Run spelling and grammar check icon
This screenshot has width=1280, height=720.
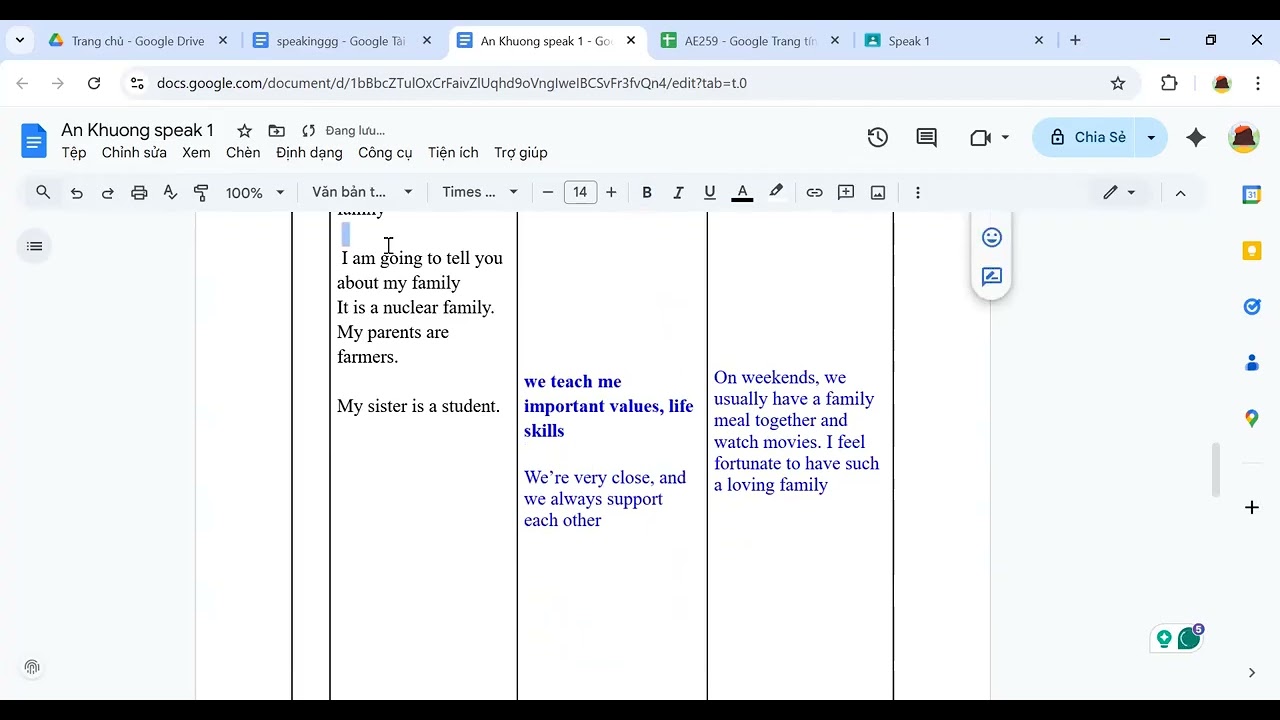tap(170, 192)
